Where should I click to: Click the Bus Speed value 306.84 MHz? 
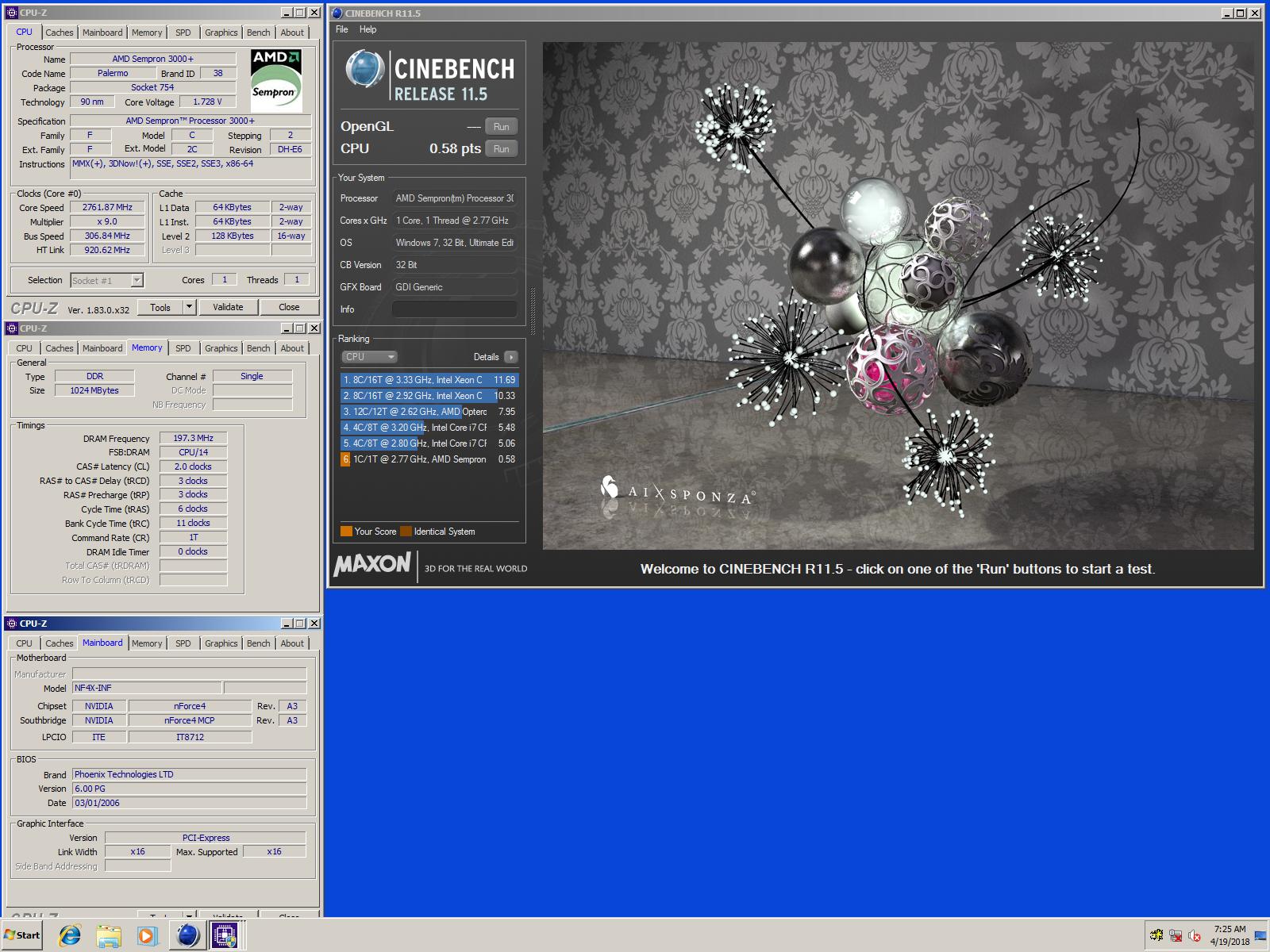tap(107, 236)
